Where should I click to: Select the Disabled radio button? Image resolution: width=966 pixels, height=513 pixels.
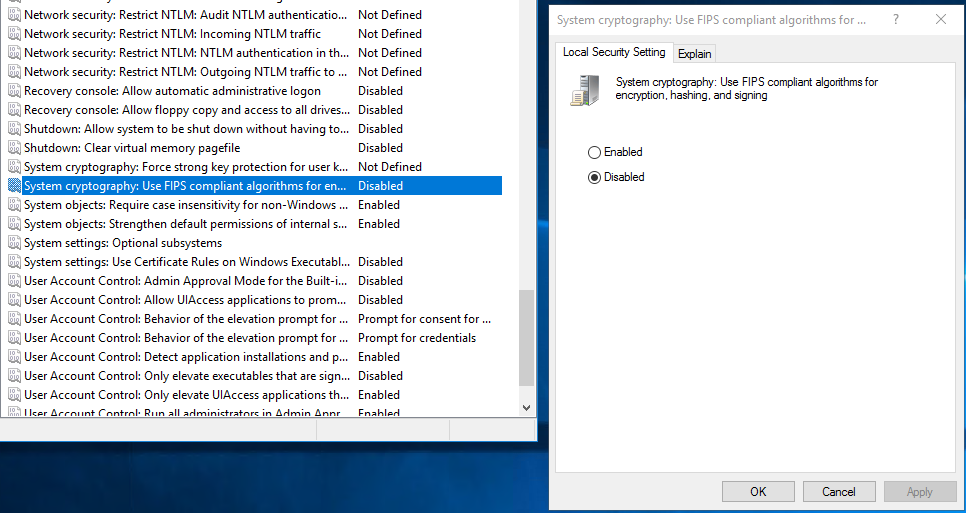tap(595, 177)
